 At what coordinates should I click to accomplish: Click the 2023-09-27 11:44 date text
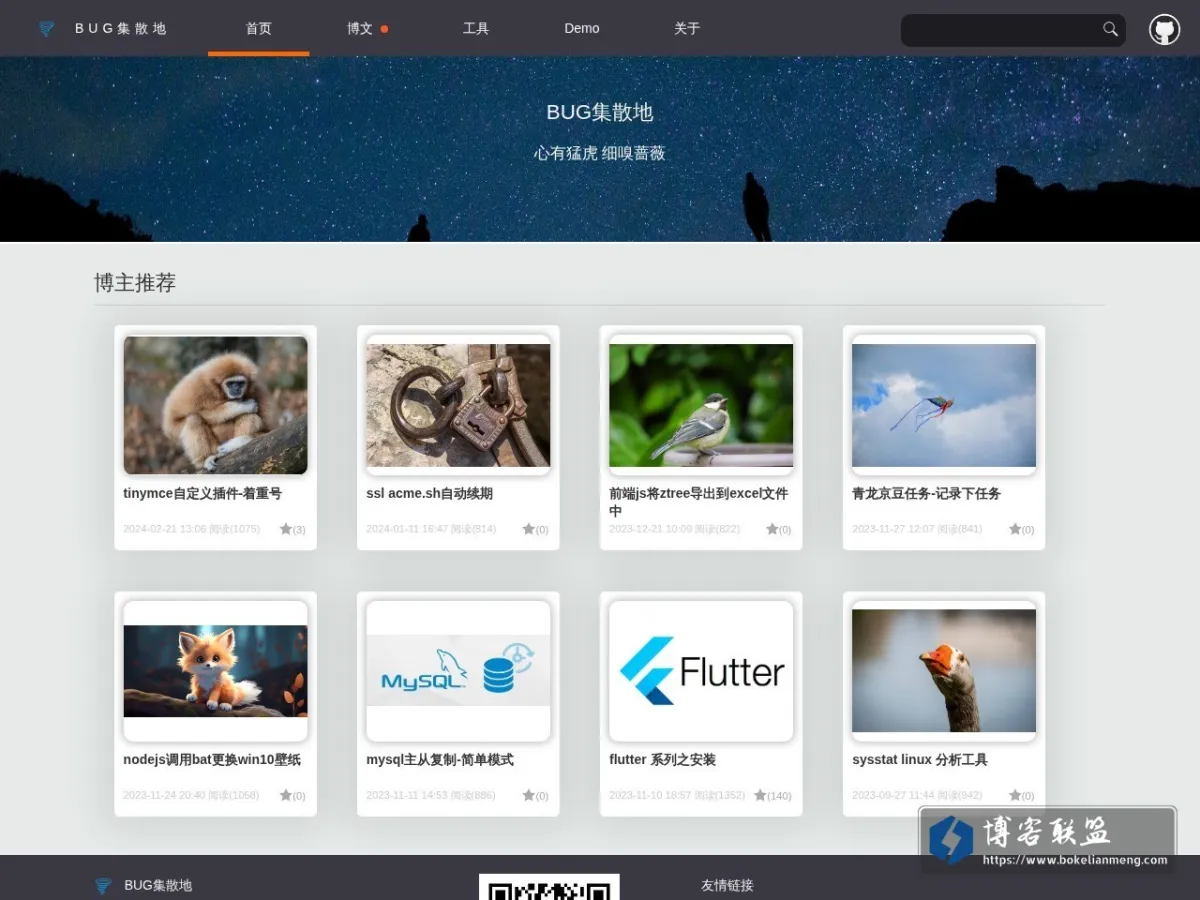(893, 795)
